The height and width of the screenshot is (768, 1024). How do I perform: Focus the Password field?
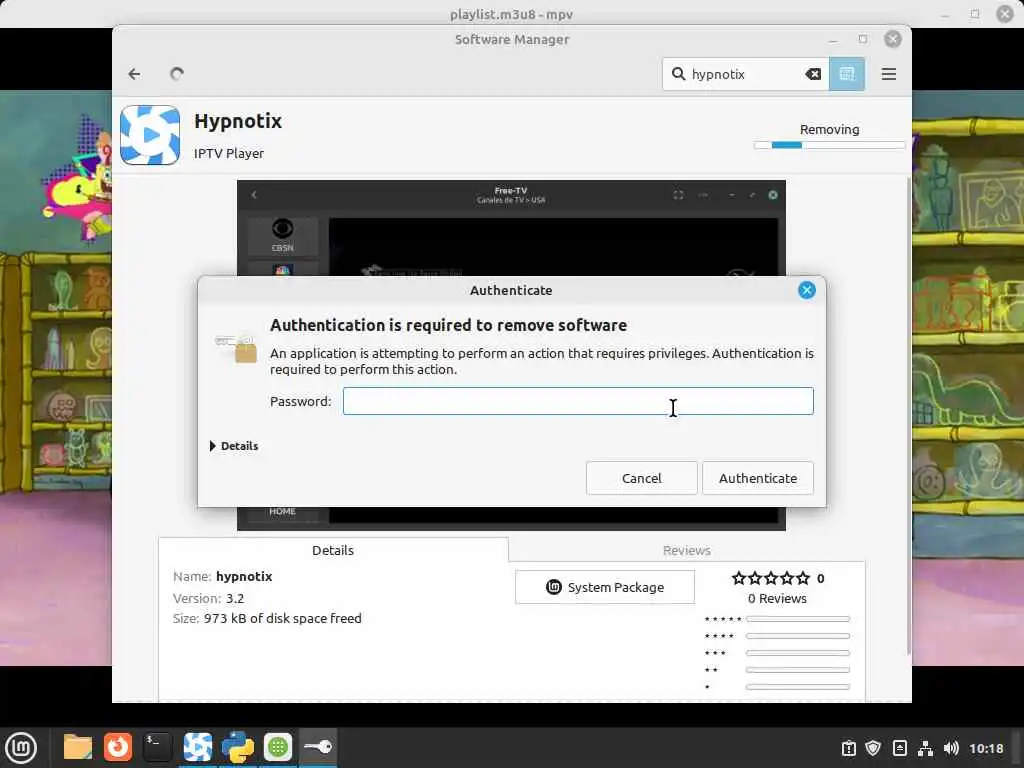[x=578, y=401]
